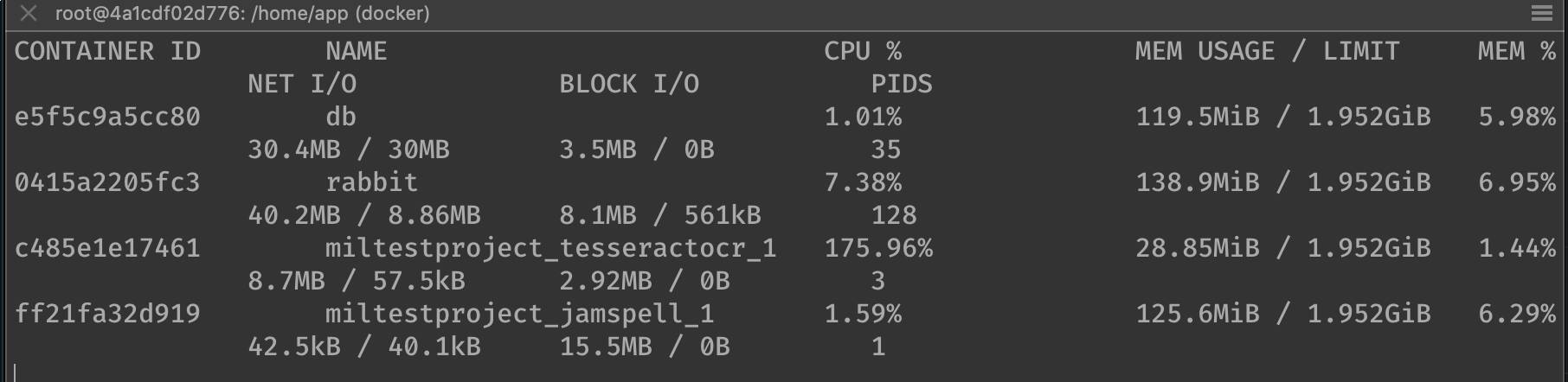Close the root@4a1cdf02d776 terminal tab
Viewport: 1568px width, 382px height.
point(29,14)
